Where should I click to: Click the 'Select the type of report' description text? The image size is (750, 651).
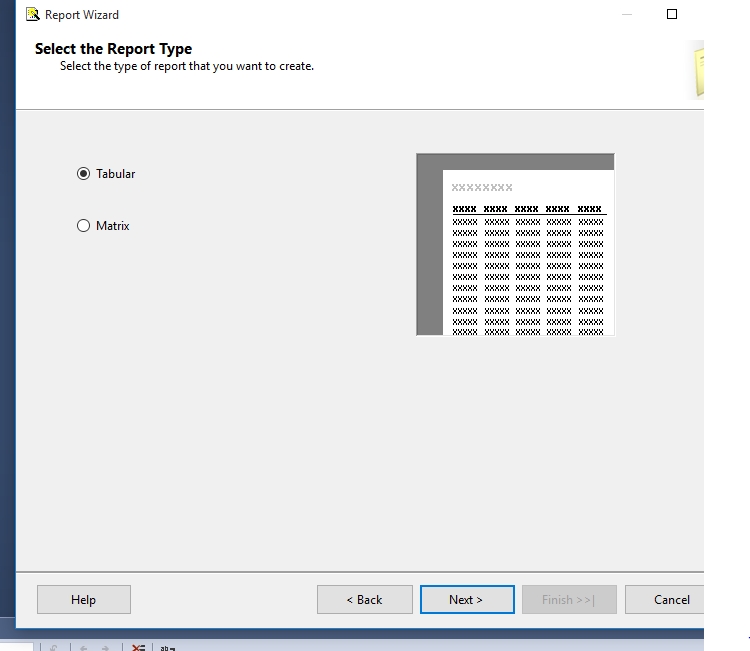coord(186,67)
